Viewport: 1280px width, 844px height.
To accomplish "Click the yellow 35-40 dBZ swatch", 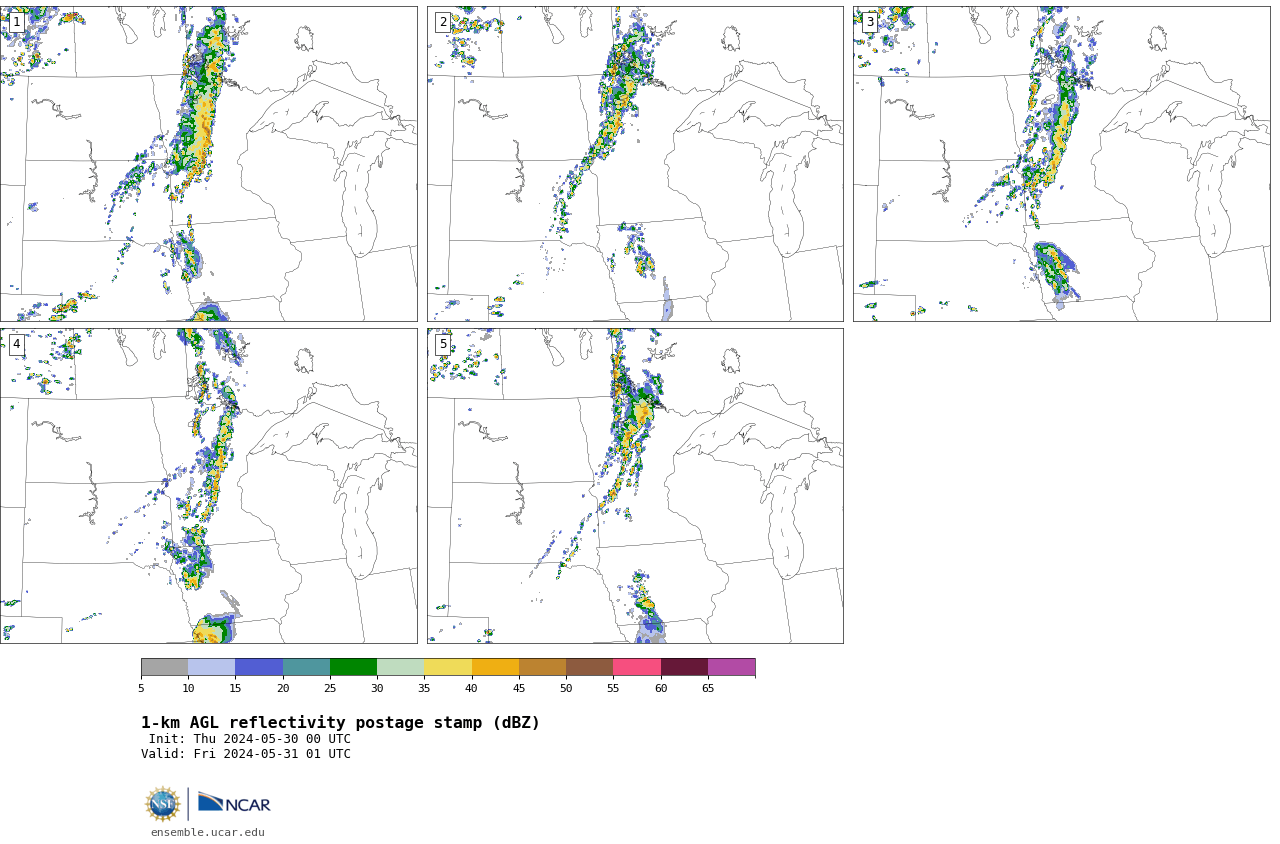I will [448, 667].
